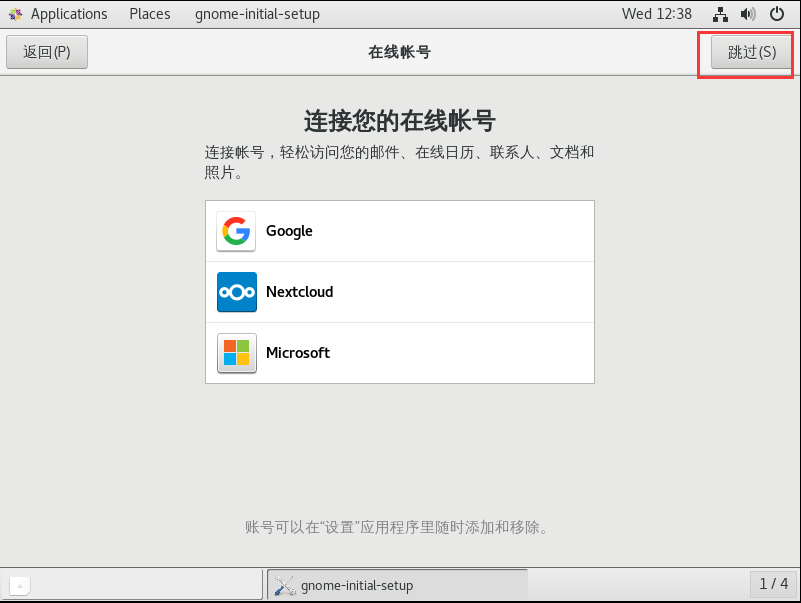
Task: Open the power icon in top panel
Action: pos(777,14)
